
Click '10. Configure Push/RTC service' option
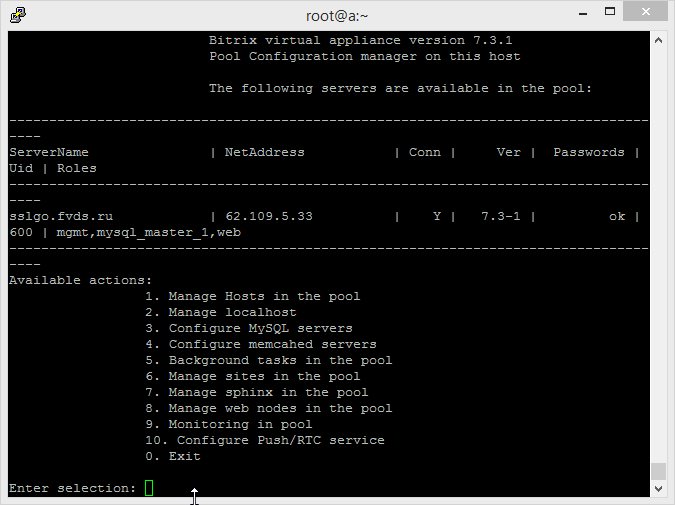coord(265,440)
